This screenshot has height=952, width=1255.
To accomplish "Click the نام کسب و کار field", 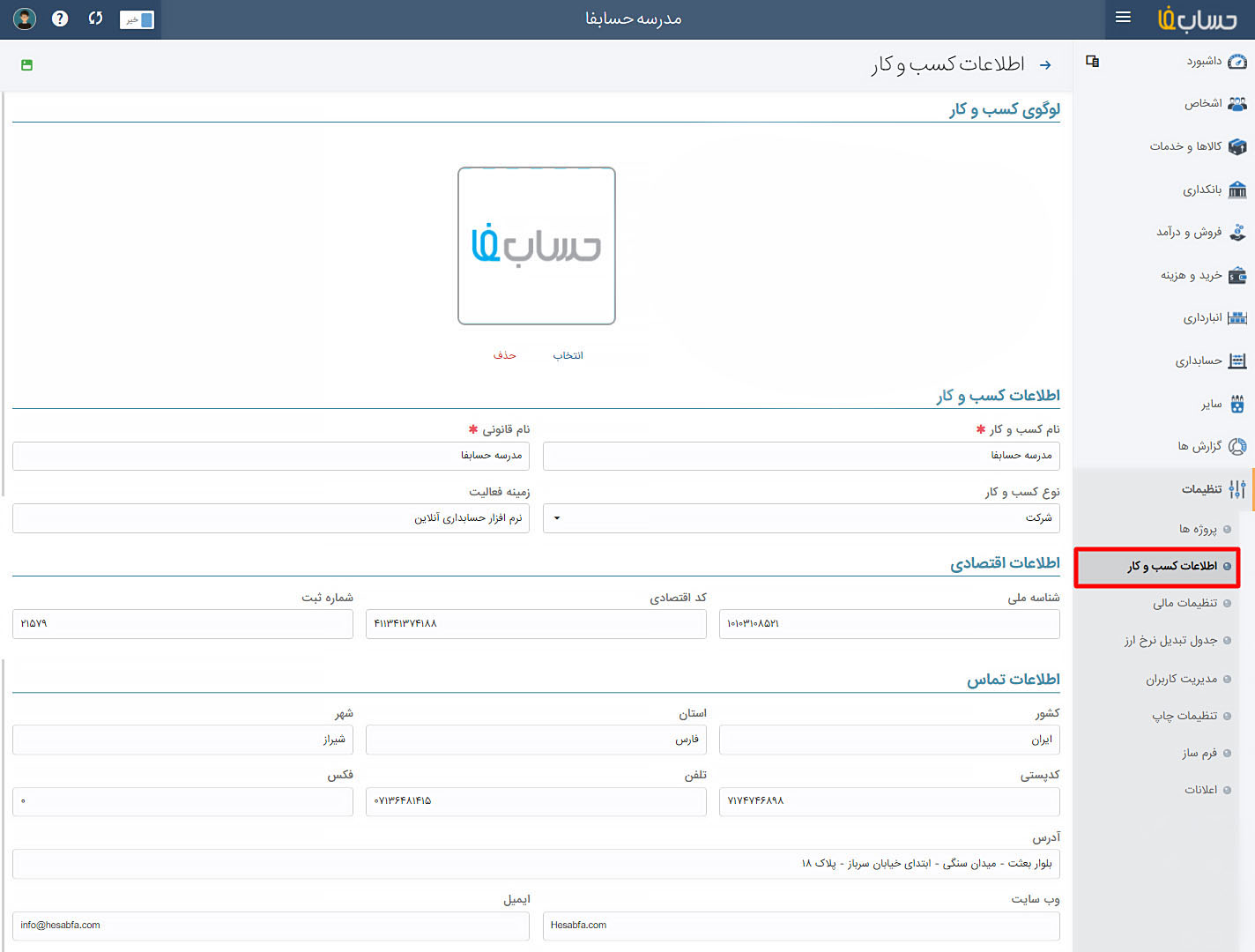I will point(801,456).
